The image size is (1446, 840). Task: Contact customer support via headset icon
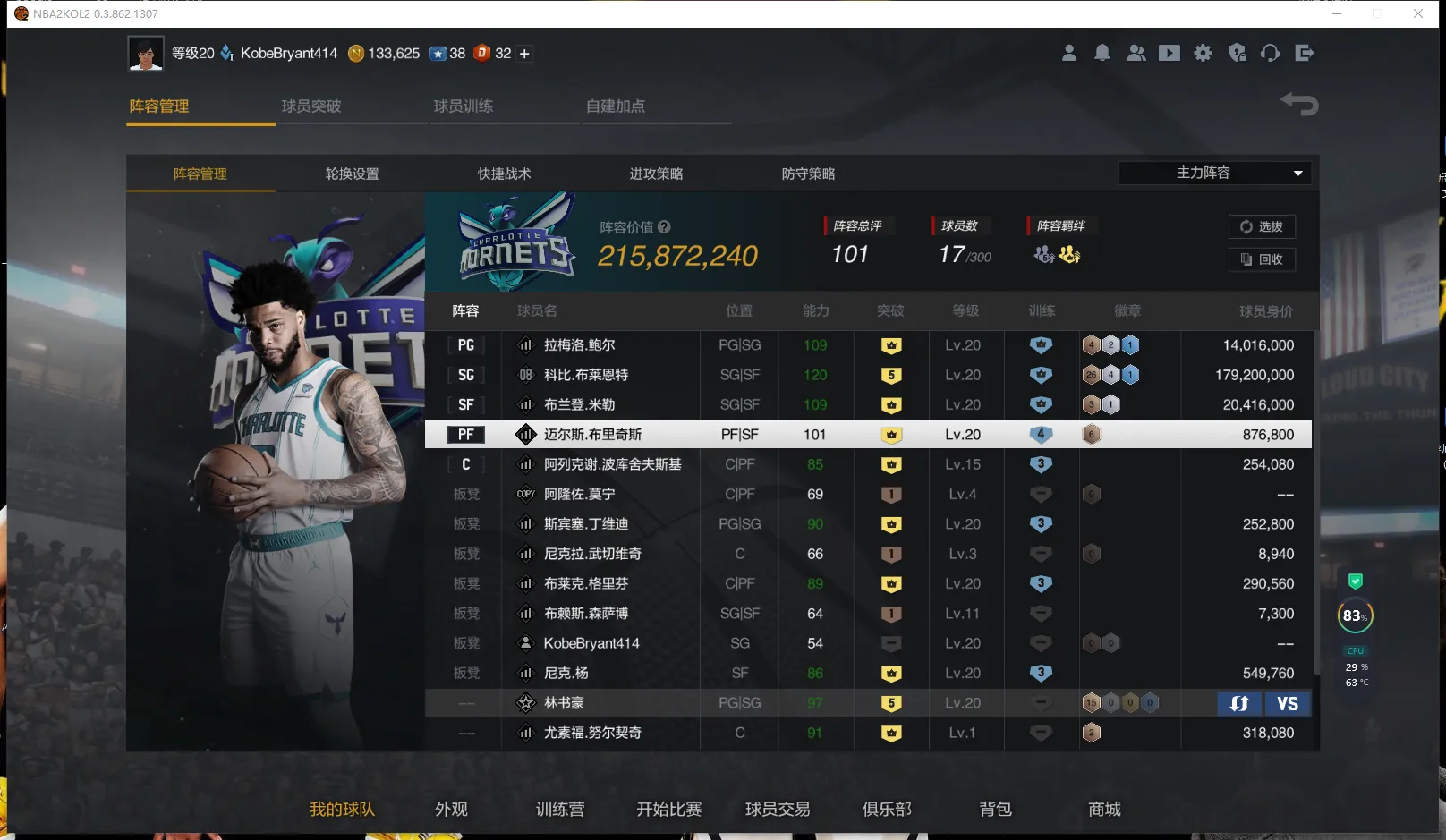point(1271,54)
